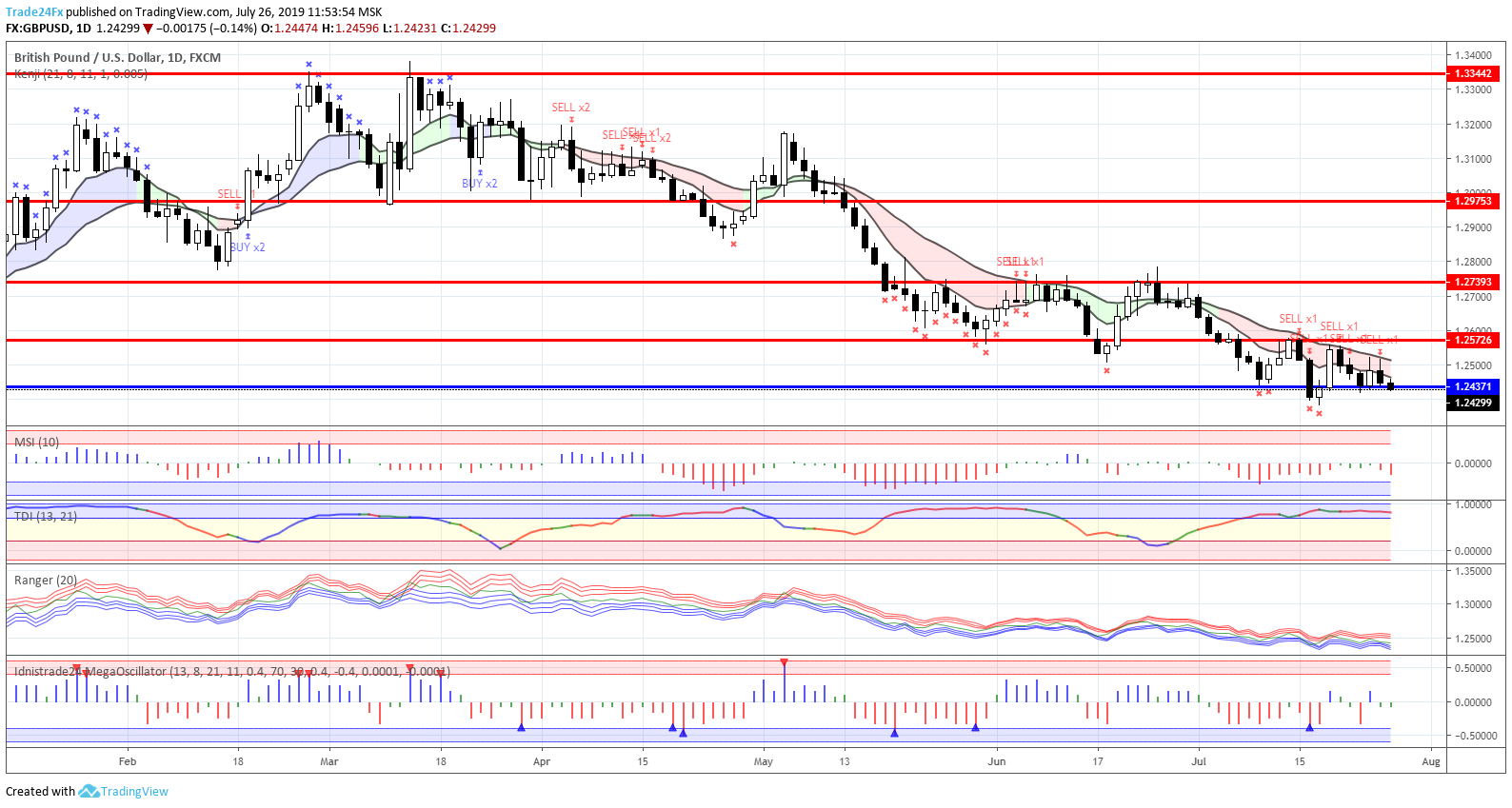
Task: Click the 1.34000 price axis tick
Action: click(1472, 55)
